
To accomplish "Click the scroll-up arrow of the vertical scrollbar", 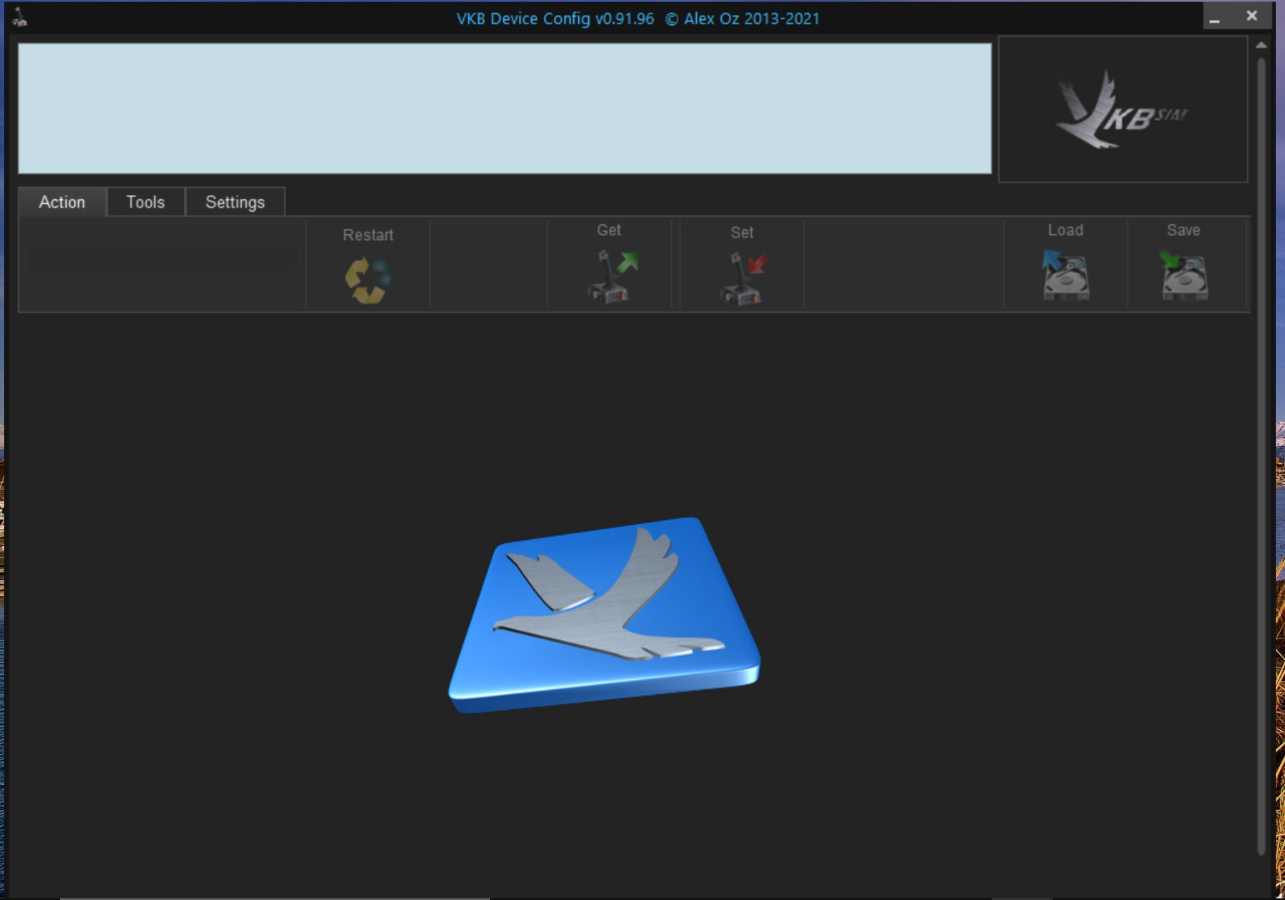I will pos(1261,45).
